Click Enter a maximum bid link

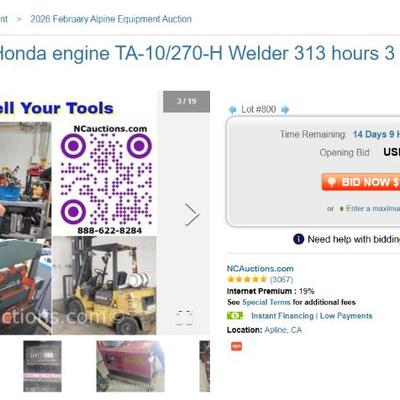click(x=373, y=208)
